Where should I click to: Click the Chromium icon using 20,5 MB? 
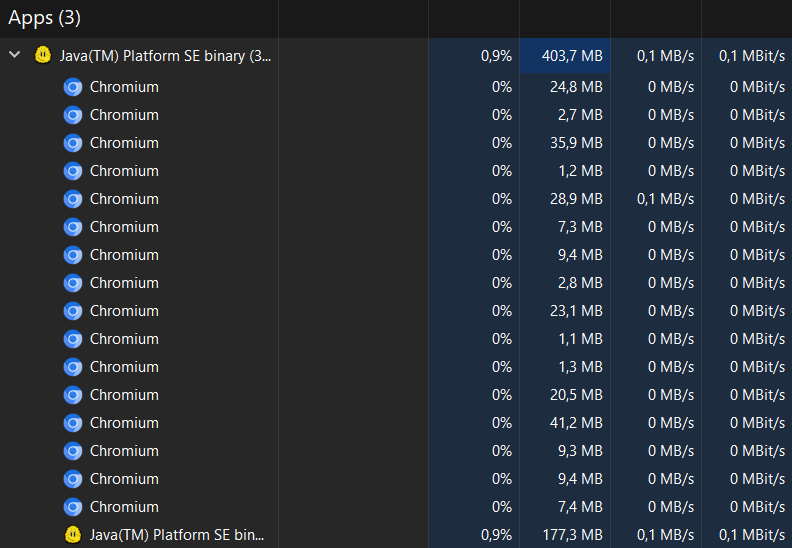[72, 395]
